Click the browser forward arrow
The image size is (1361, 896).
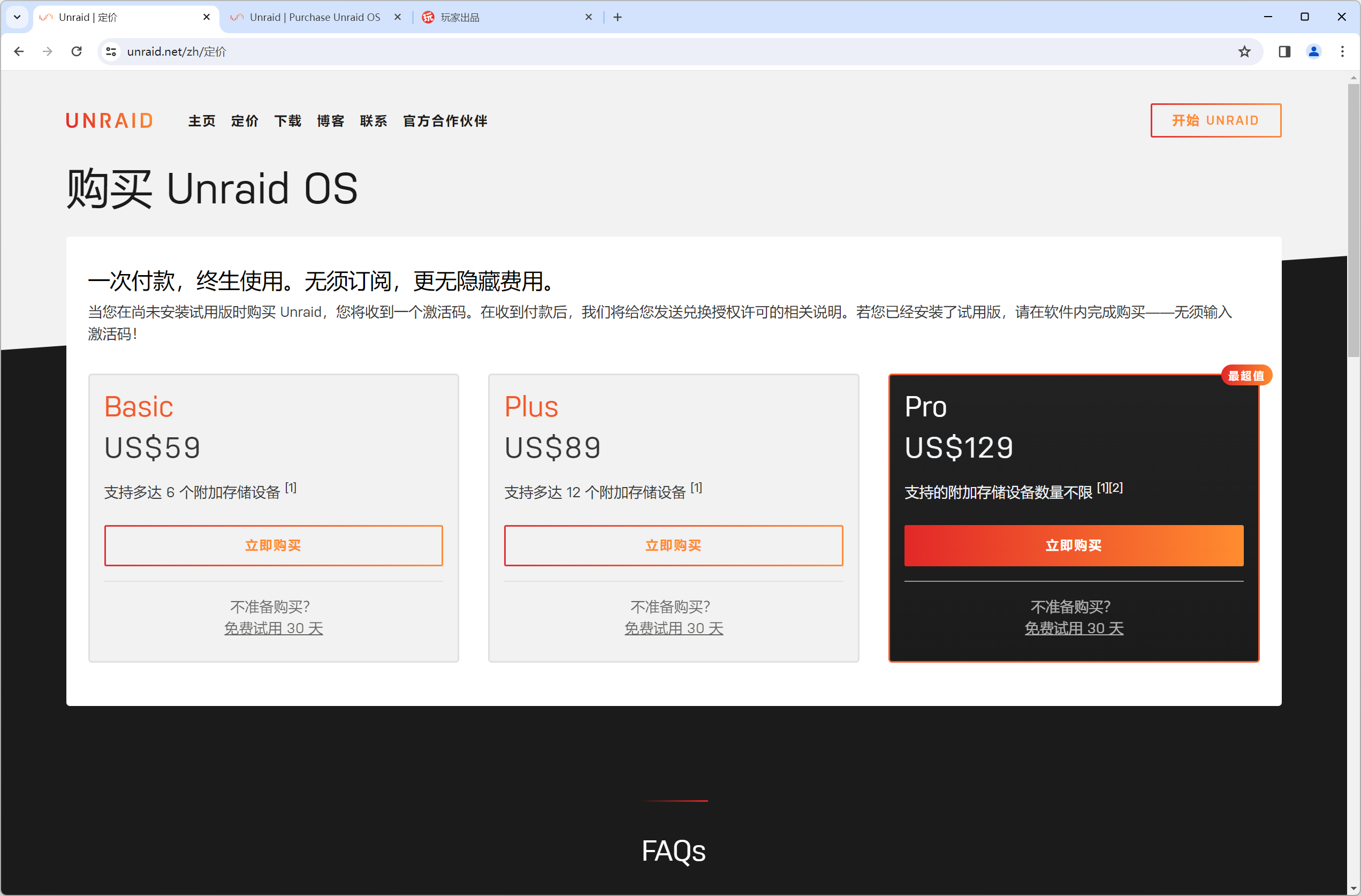tap(48, 51)
